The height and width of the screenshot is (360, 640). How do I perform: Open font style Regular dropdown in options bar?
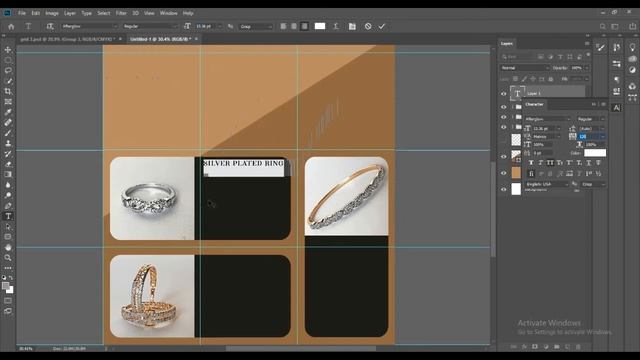click(x=150, y=27)
